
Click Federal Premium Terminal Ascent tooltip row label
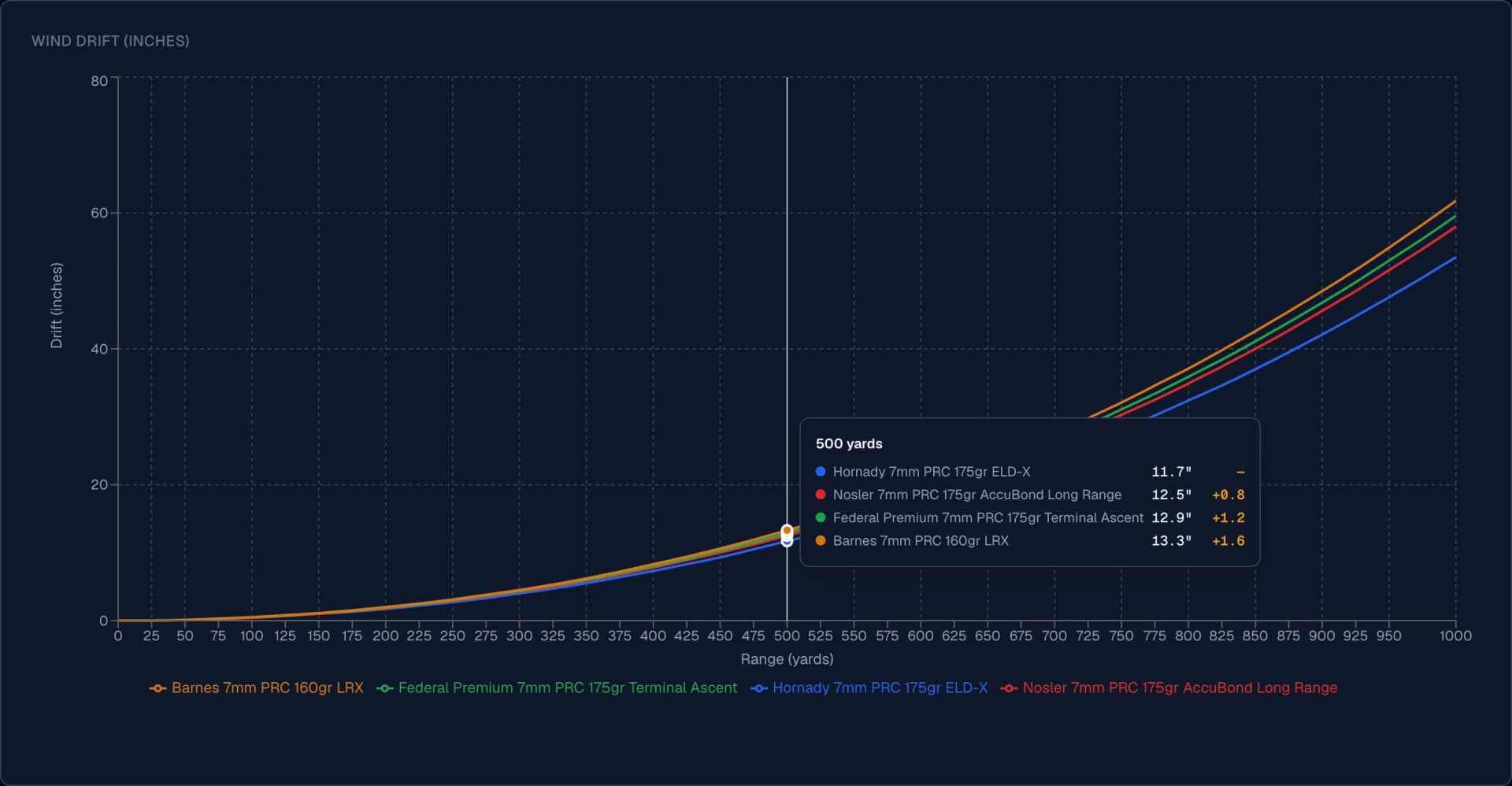988,517
